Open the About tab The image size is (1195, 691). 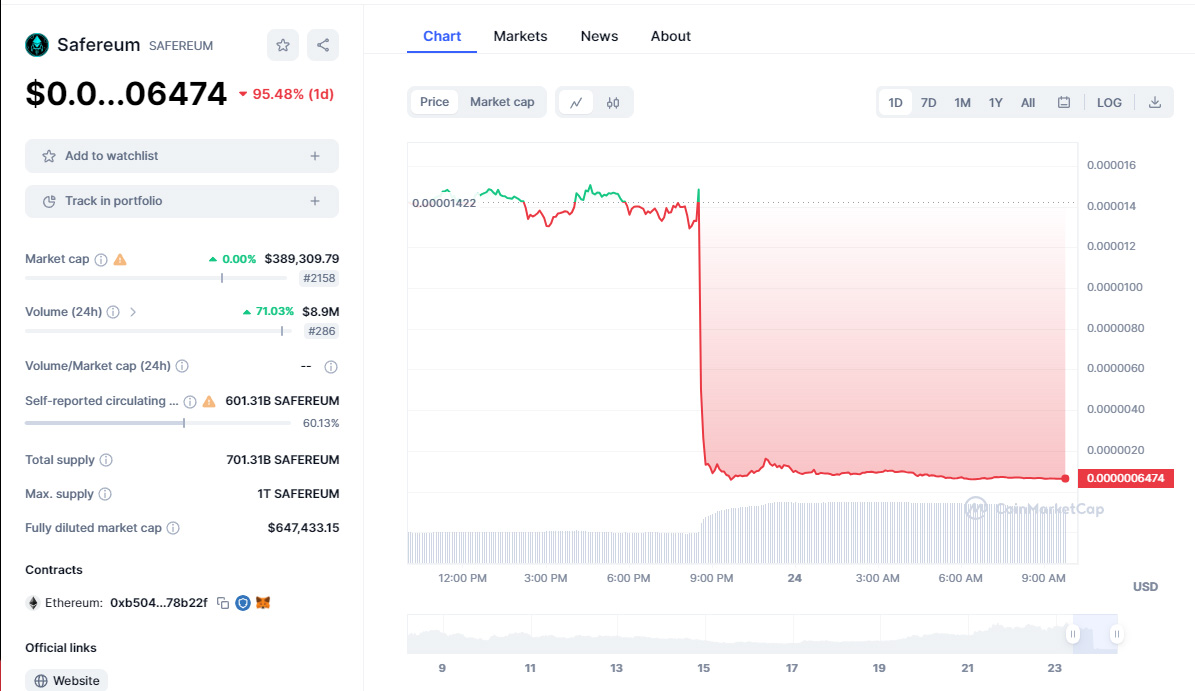click(x=671, y=37)
